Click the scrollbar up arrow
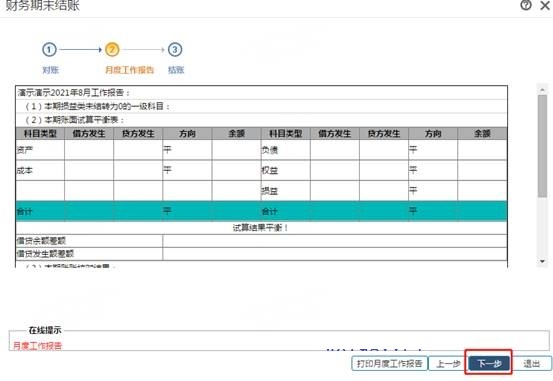Screen dimensions: 553x381 pyautogui.click(x=542, y=90)
